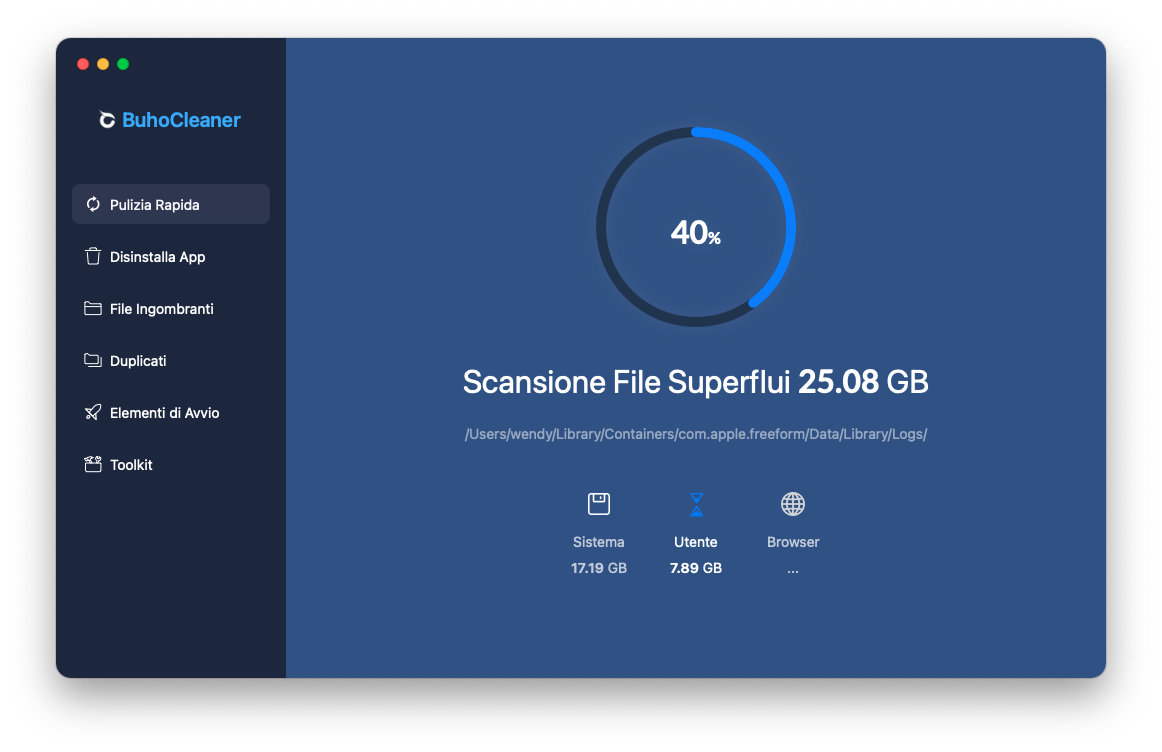Minimize the window with yellow button

coord(103,64)
